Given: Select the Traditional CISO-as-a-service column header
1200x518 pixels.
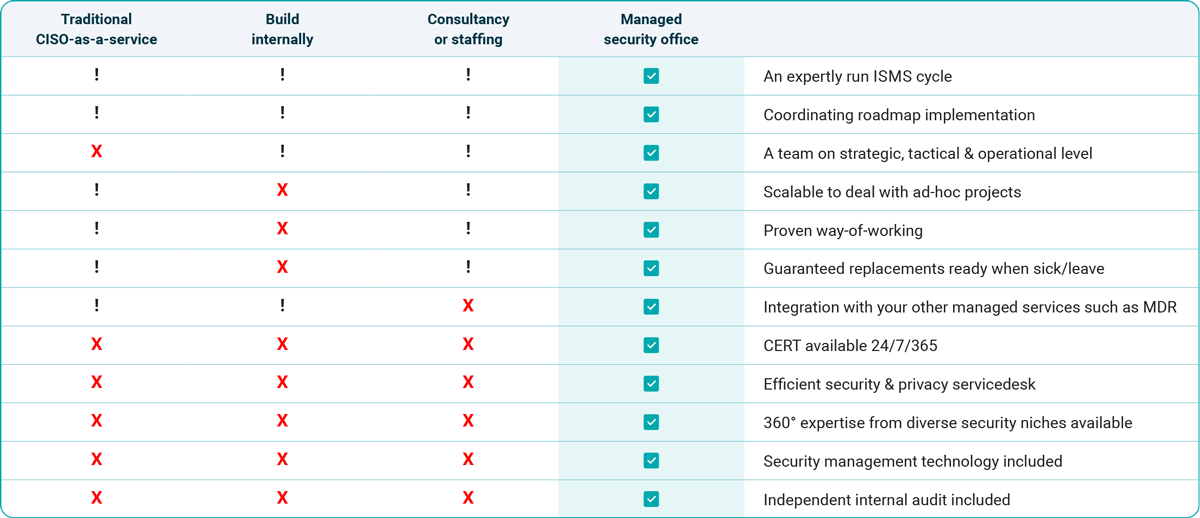Looking at the screenshot, I should 96,29.
